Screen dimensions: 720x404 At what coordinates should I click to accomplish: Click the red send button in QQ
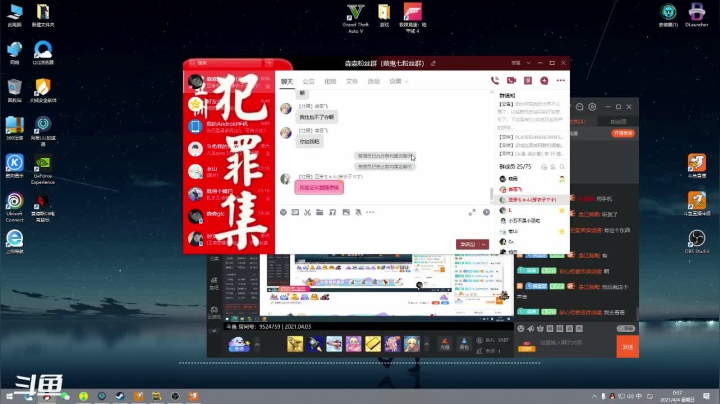pyautogui.click(x=467, y=245)
